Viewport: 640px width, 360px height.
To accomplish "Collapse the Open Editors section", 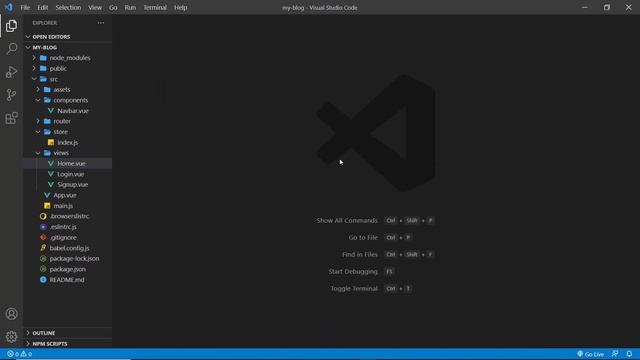I will pyautogui.click(x=67, y=37).
